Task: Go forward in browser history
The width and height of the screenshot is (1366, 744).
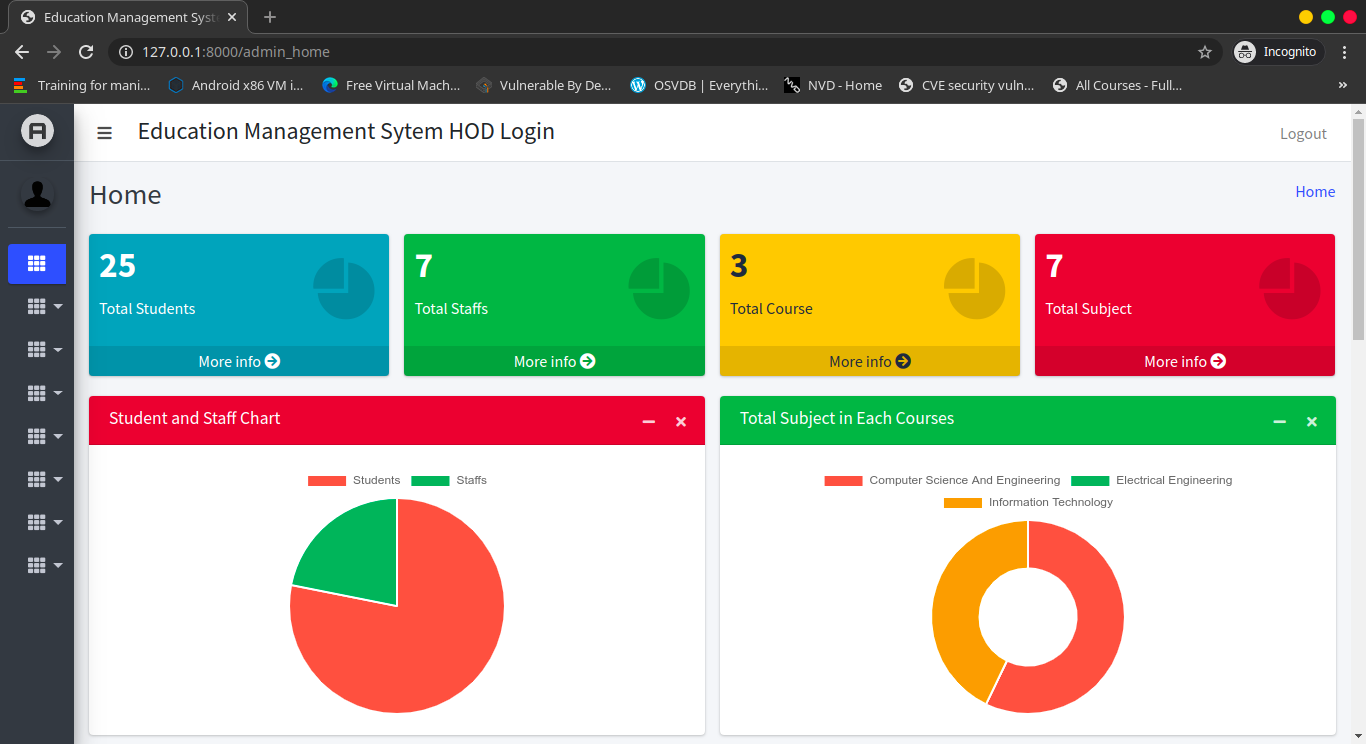Action: pos(54,52)
